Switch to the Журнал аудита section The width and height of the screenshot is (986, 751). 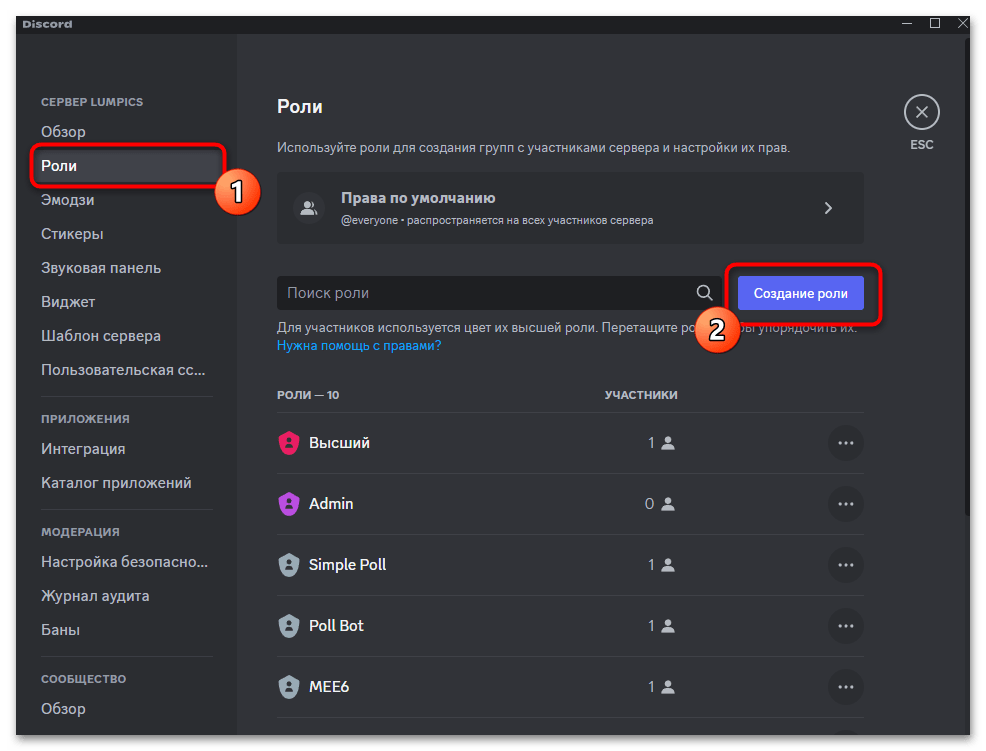95,596
